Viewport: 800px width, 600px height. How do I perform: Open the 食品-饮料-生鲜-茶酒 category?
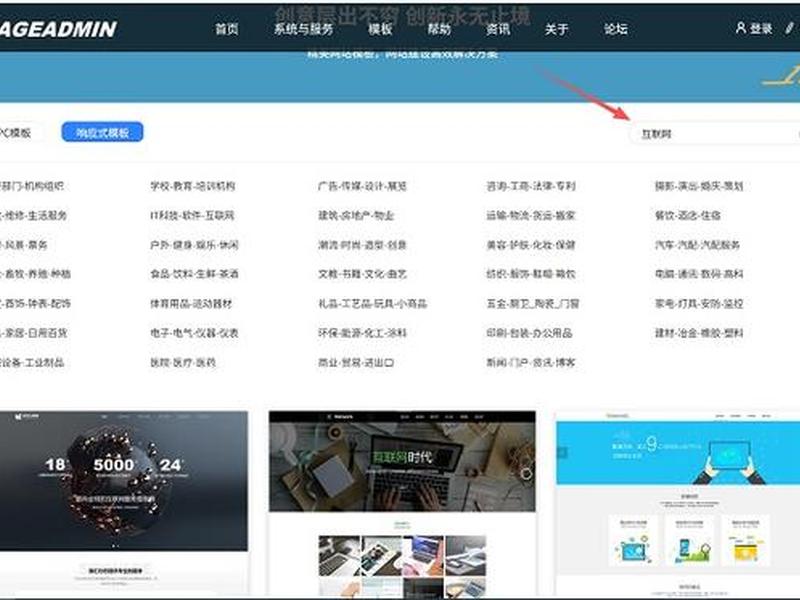[x=194, y=274]
